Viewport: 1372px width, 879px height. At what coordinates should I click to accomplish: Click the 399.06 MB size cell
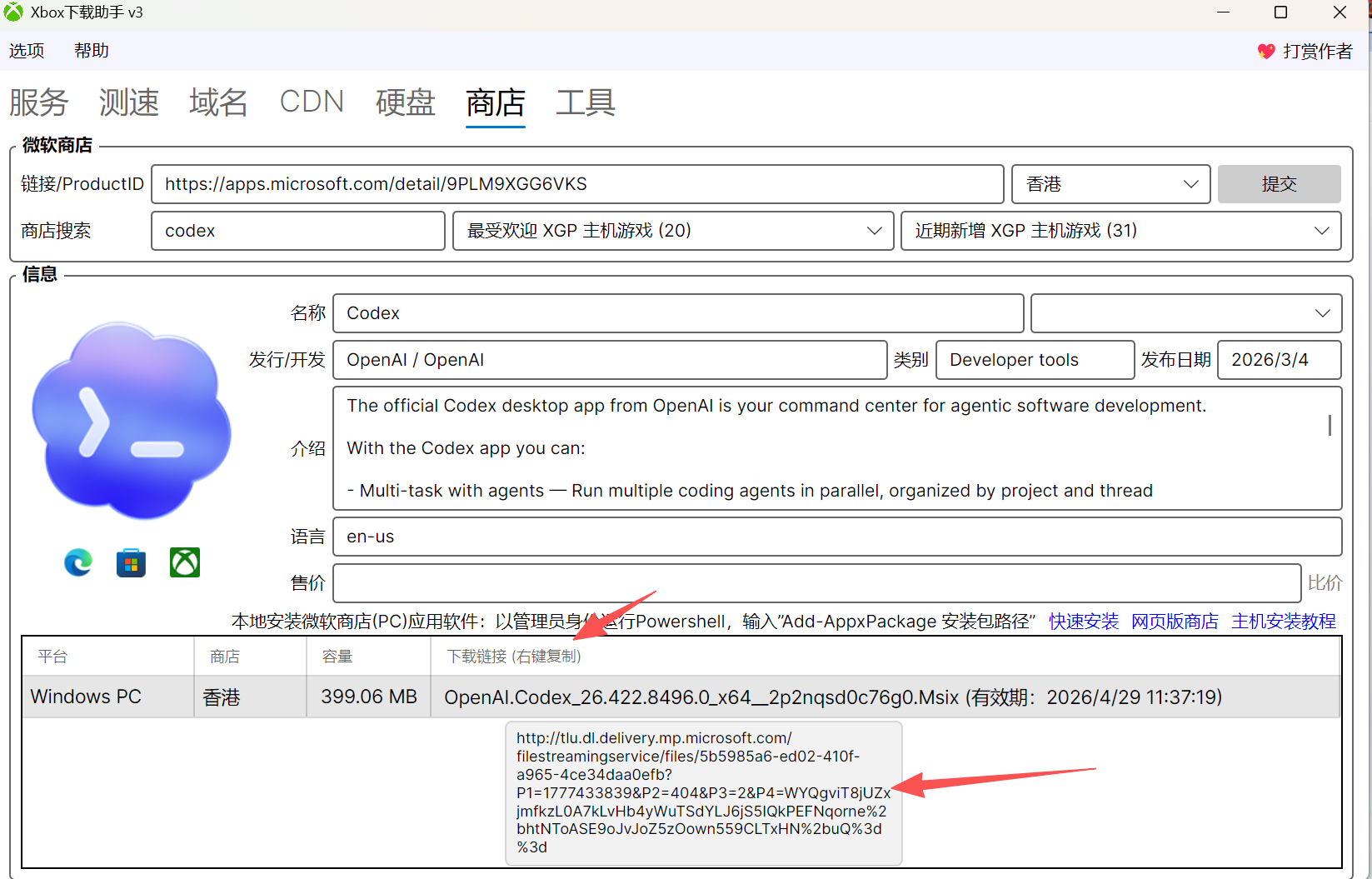point(369,697)
